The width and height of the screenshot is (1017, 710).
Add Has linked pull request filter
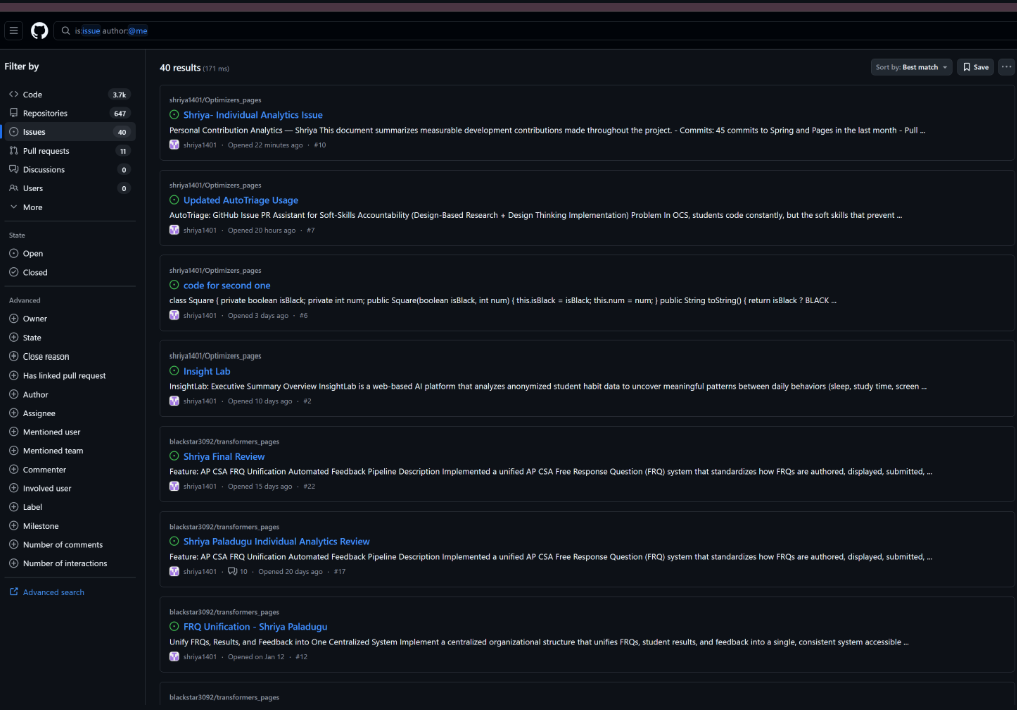pos(64,376)
